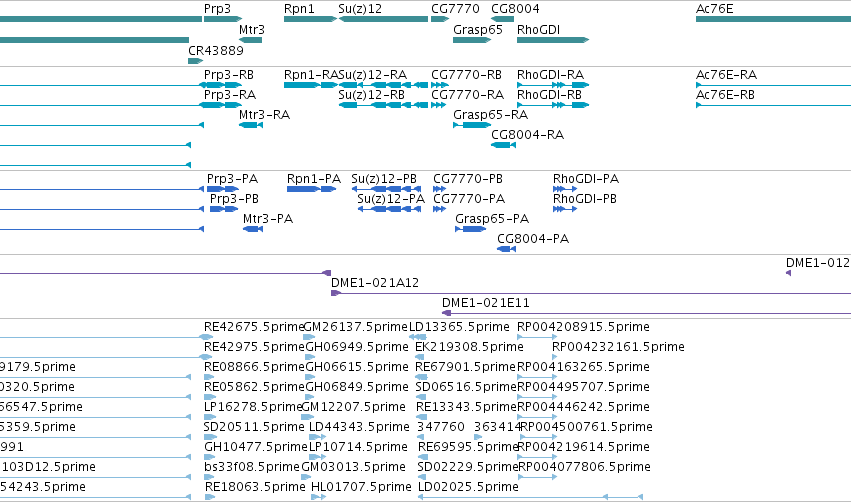This screenshot has width=851, height=502.
Task: Select transcript Grasp65-RA
Action: (490, 115)
